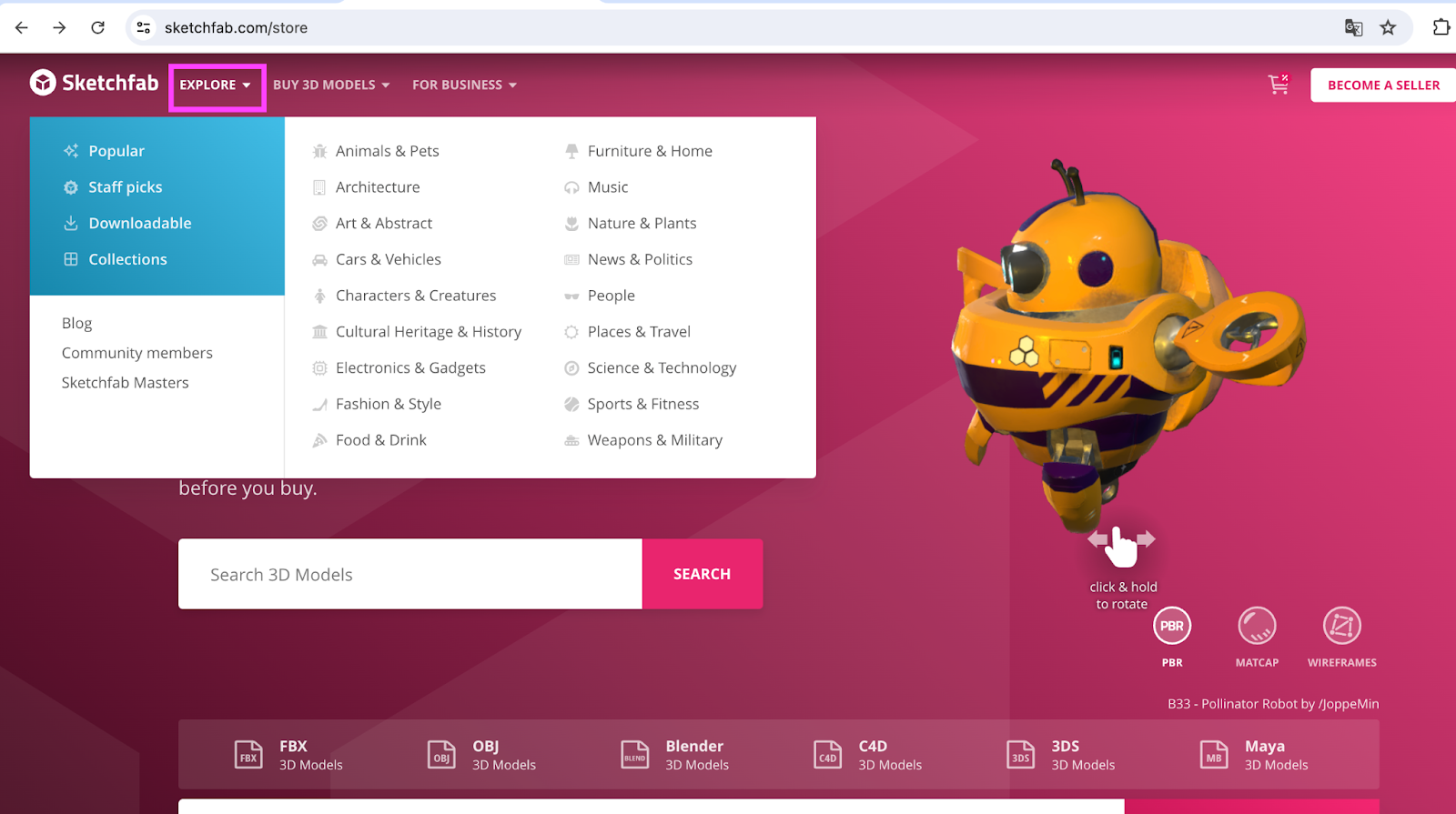Click the Sketchfab logo
1456x814 pixels.
tap(95, 84)
